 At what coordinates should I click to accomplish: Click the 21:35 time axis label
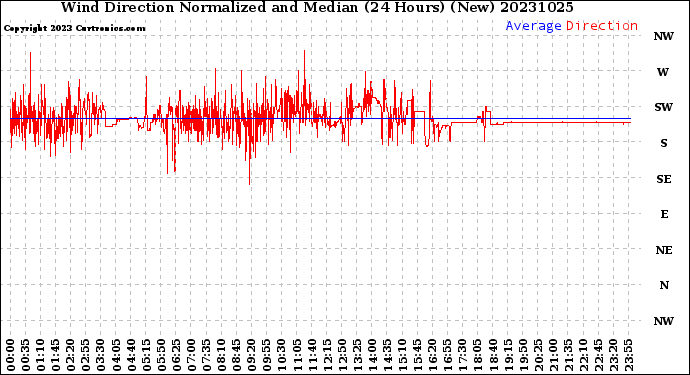568,355
